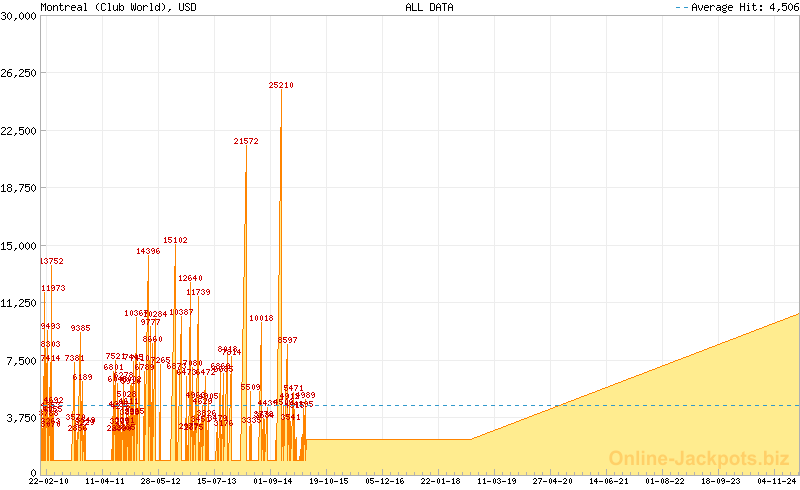The image size is (800, 490).
Task: Click the "ALL DATA" heading
Action: pos(429,7)
